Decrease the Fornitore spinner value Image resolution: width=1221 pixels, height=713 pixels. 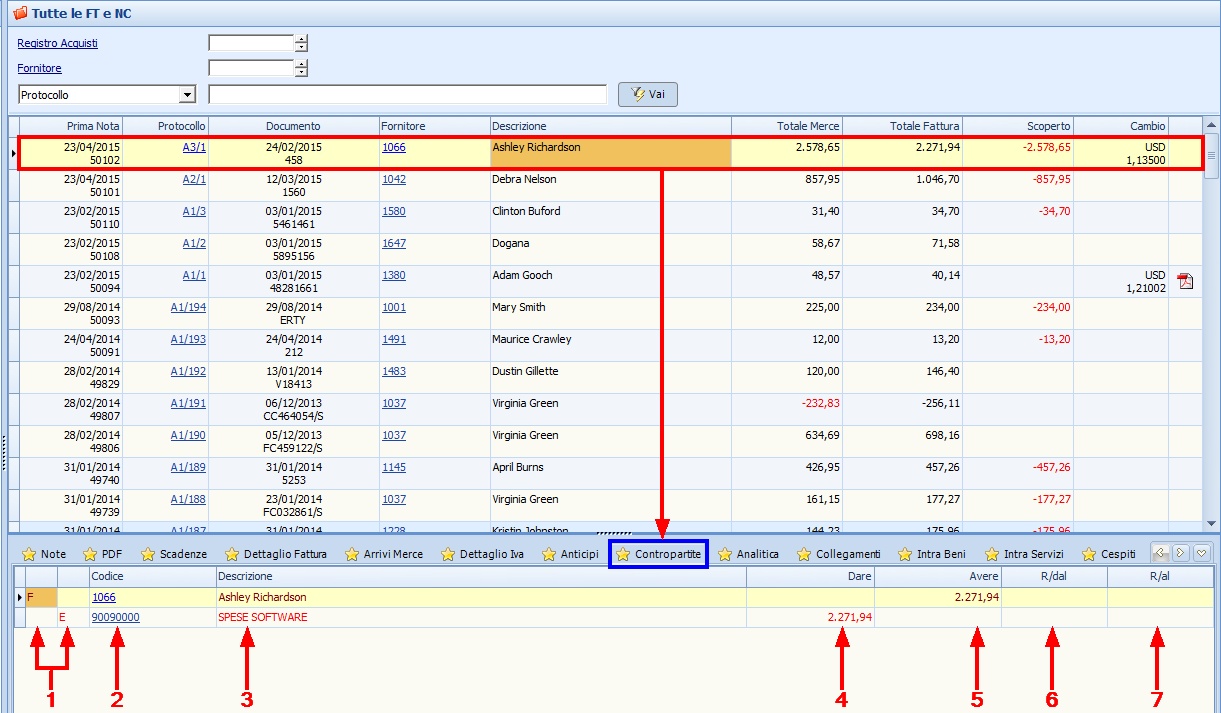click(x=301, y=73)
